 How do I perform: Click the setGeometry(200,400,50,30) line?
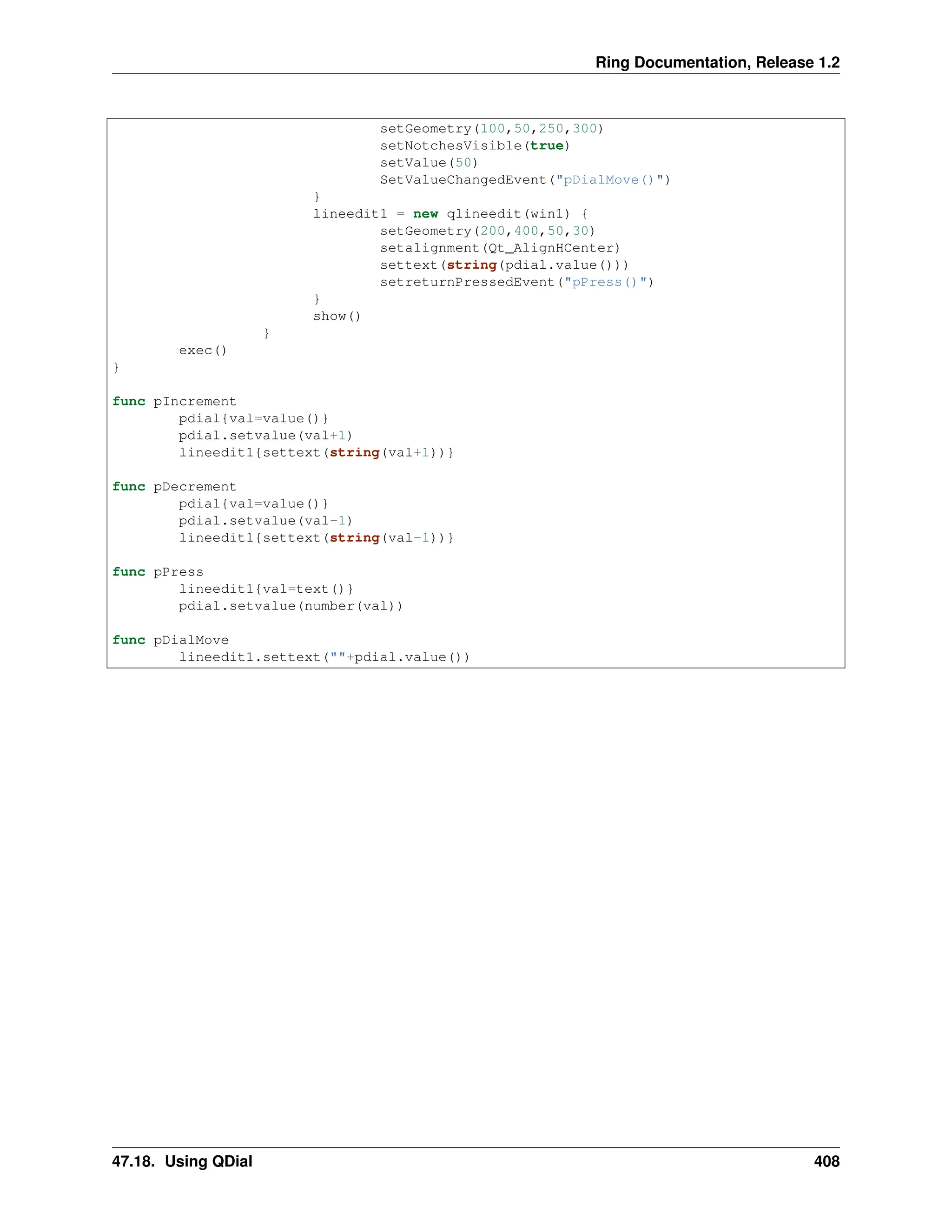487,231
